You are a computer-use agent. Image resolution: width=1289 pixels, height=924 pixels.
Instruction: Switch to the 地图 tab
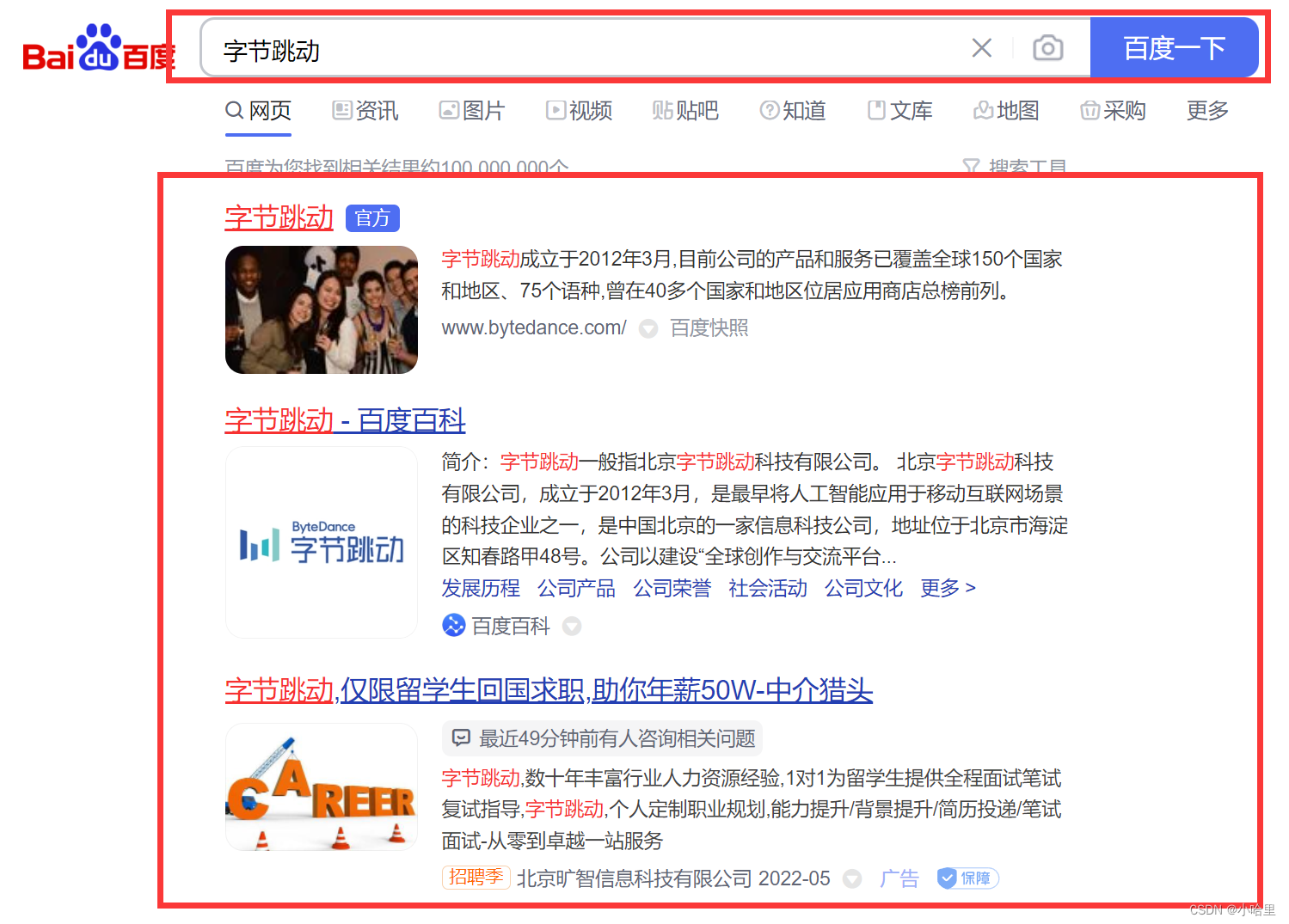pos(1007,111)
